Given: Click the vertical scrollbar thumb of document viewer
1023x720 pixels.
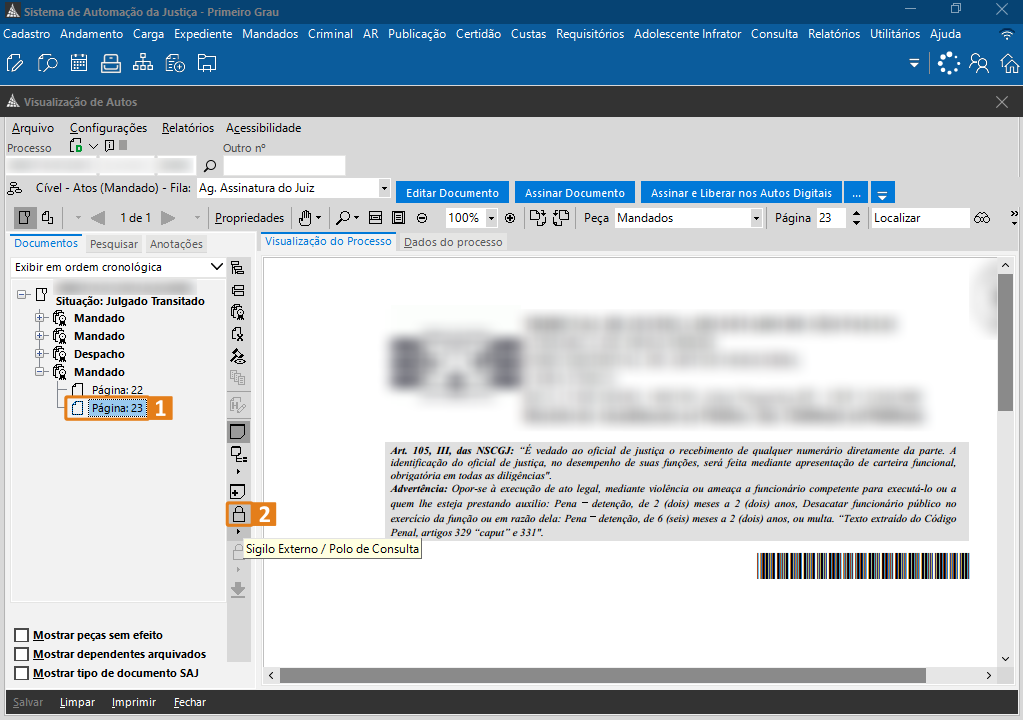Looking at the screenshot, I should coord(1005,342).
